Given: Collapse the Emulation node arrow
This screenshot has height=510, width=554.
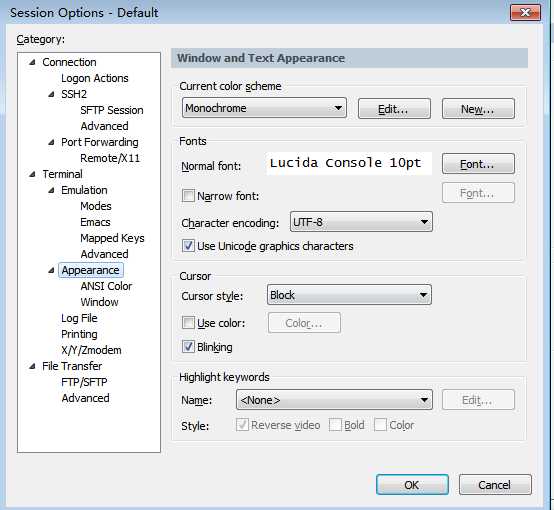Looking at the screenshot, I should click(52, 190).
